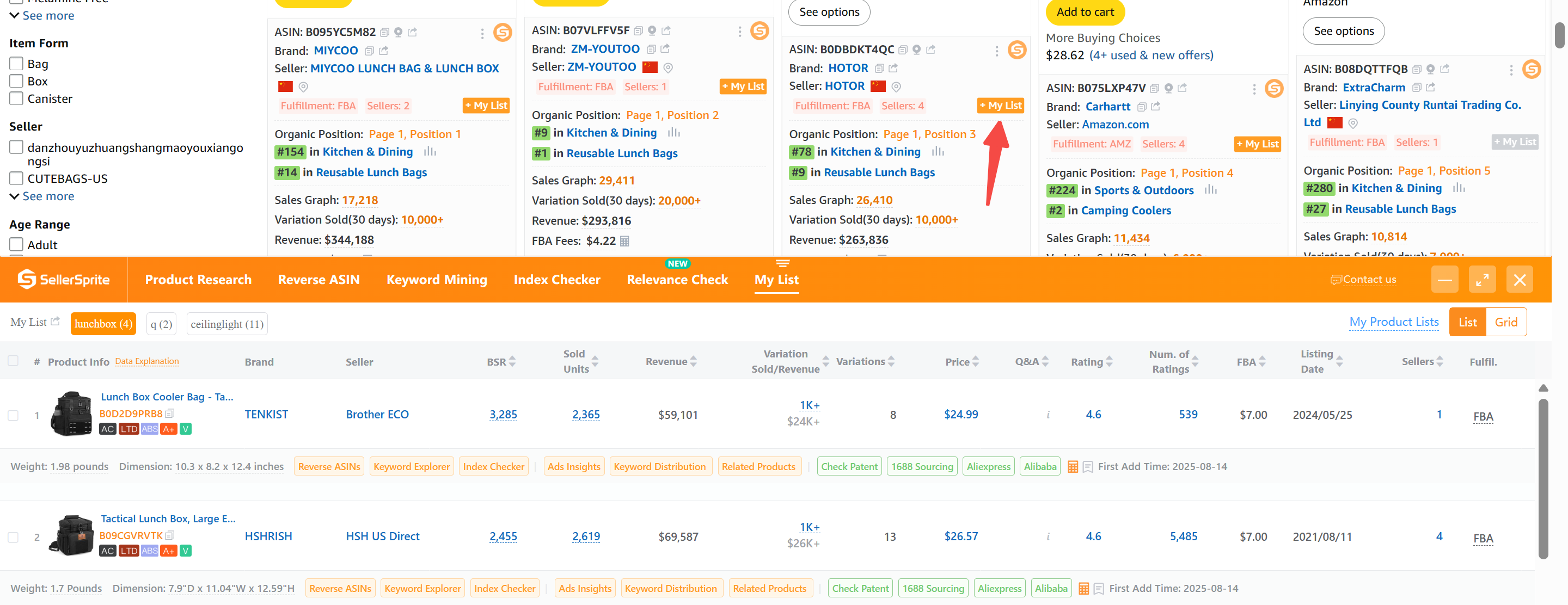Click the share icon next to ASIN B095YC5M82
The height and width of the screenshot is (605, 1568).
click(x=413, y=32)
